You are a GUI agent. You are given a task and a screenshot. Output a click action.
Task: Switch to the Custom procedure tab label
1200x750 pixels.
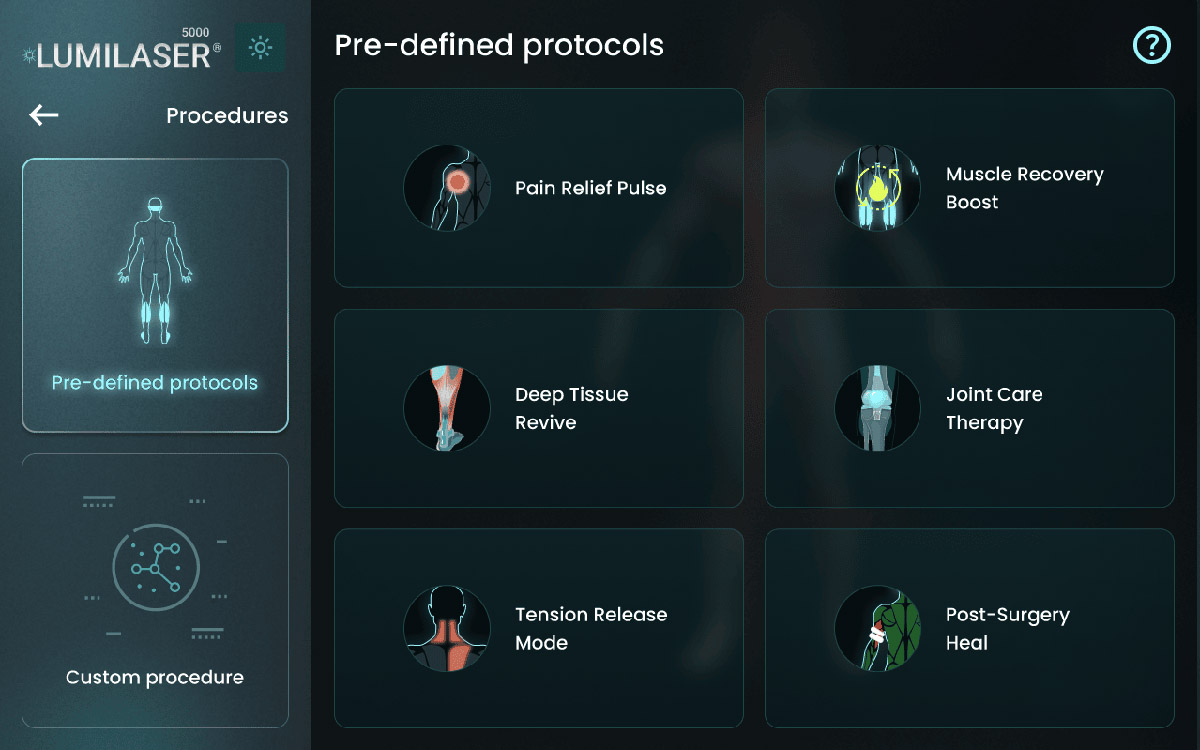155,677
